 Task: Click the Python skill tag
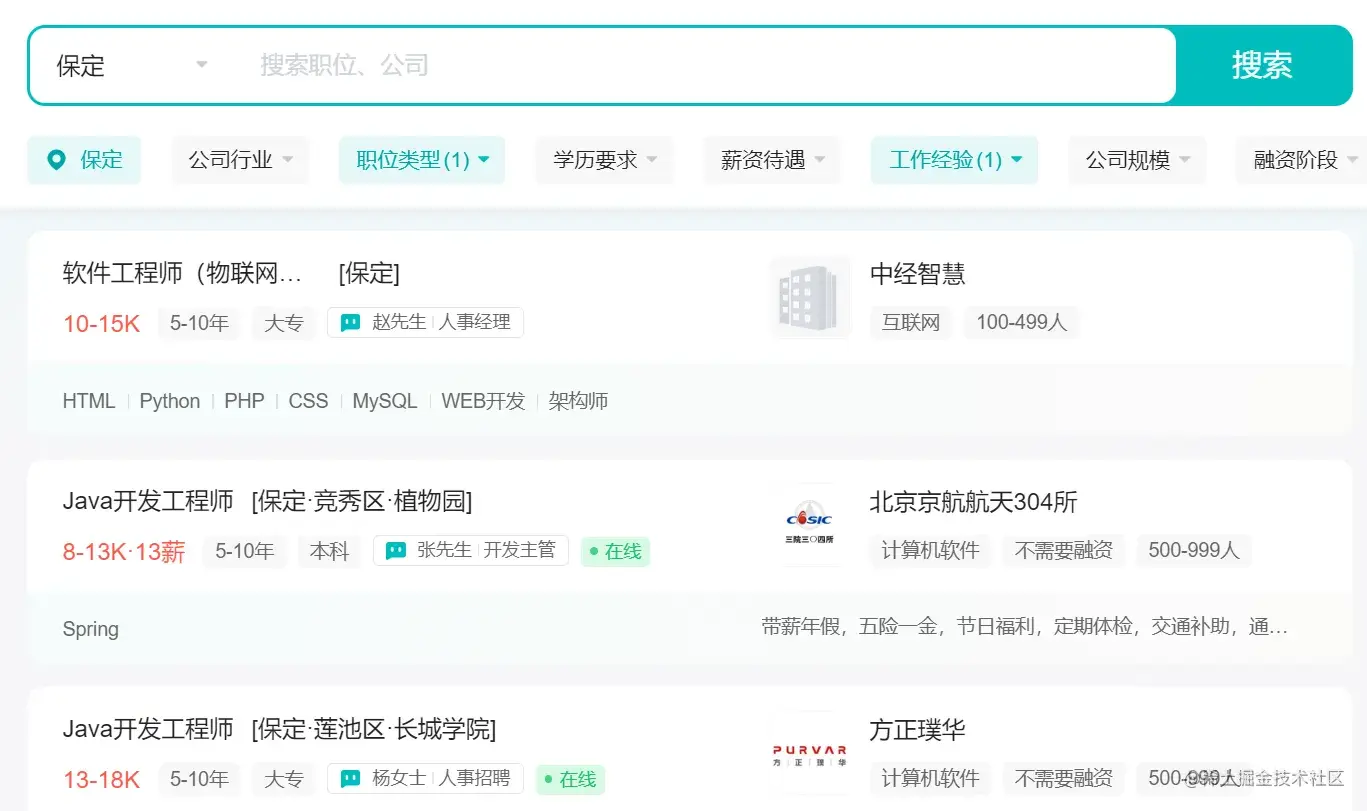coord(170,401)
